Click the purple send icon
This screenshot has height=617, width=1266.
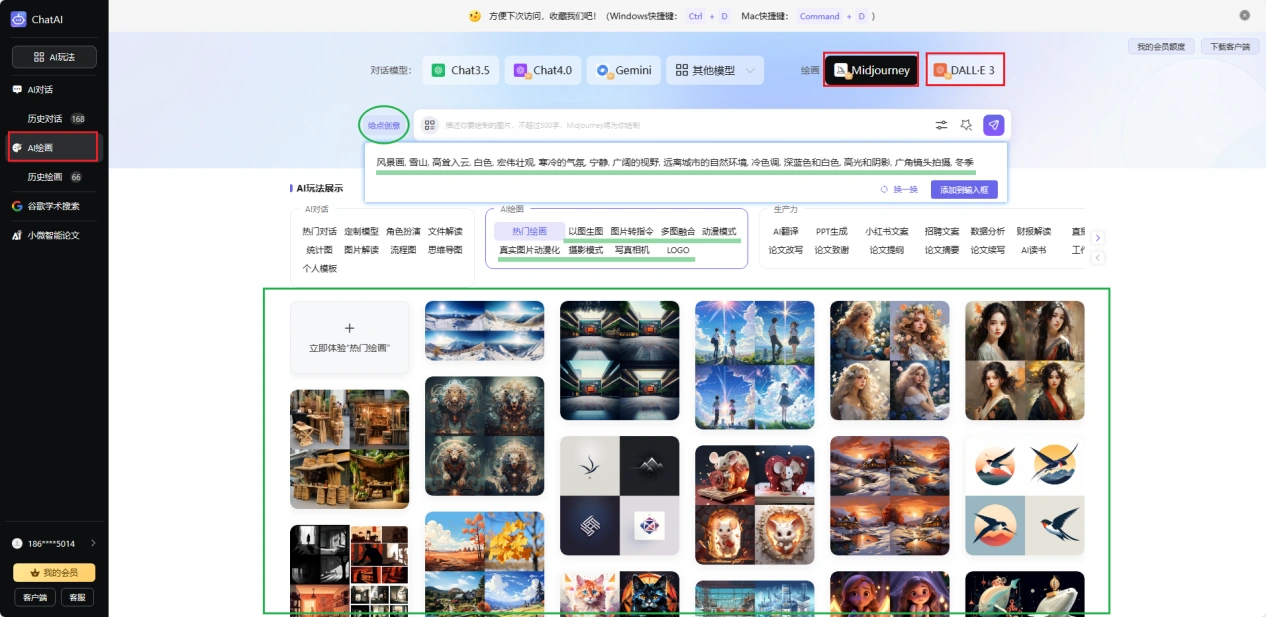tap(993, 125)
